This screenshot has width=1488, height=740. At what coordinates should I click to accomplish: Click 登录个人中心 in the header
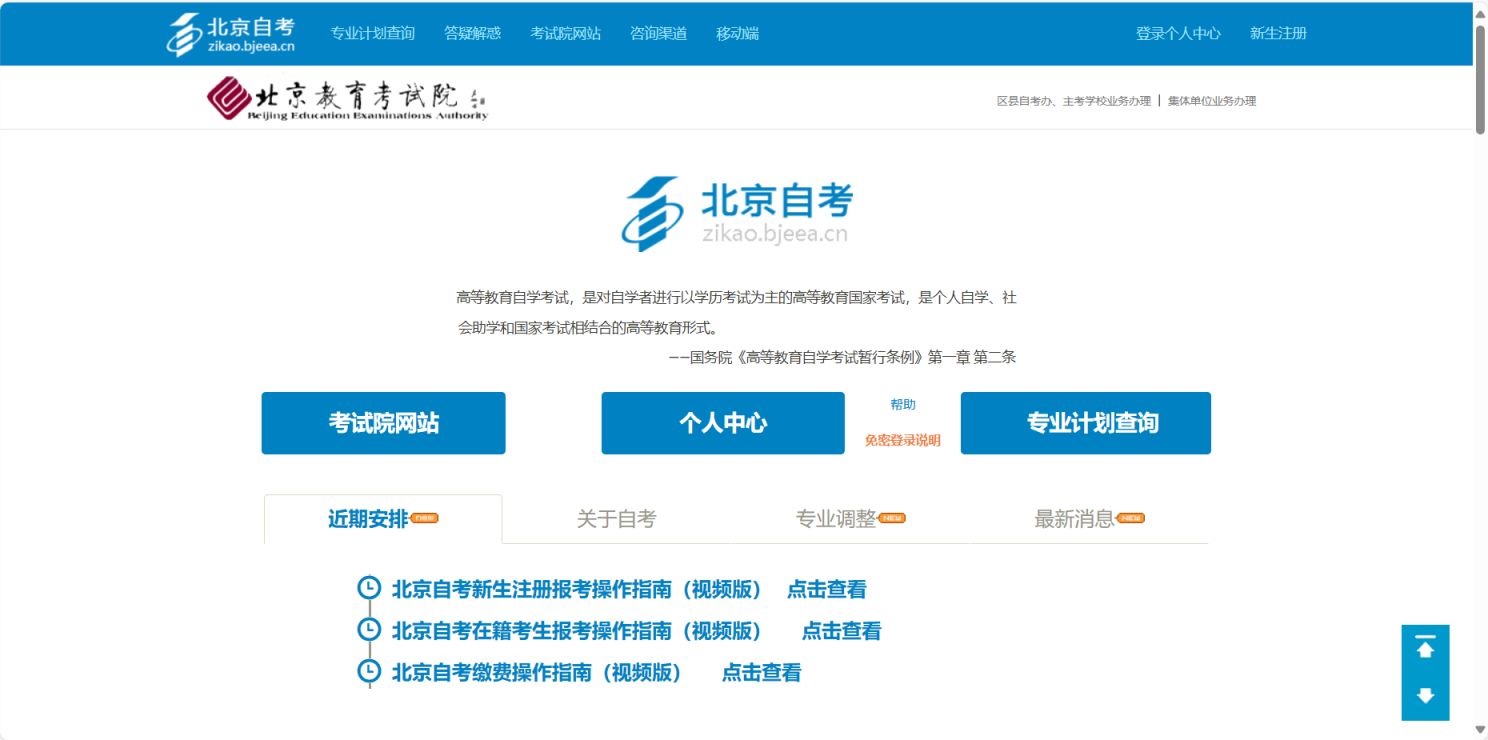pyautogui.click(x=1178, y=33)
